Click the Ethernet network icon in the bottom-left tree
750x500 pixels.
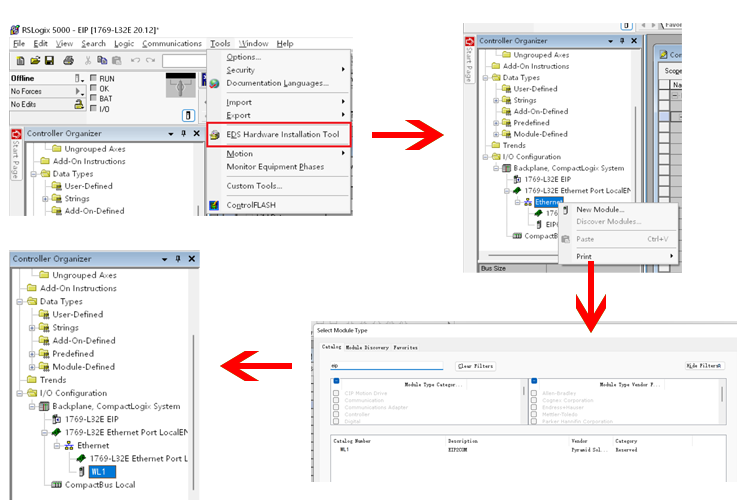tap(69, 445)
